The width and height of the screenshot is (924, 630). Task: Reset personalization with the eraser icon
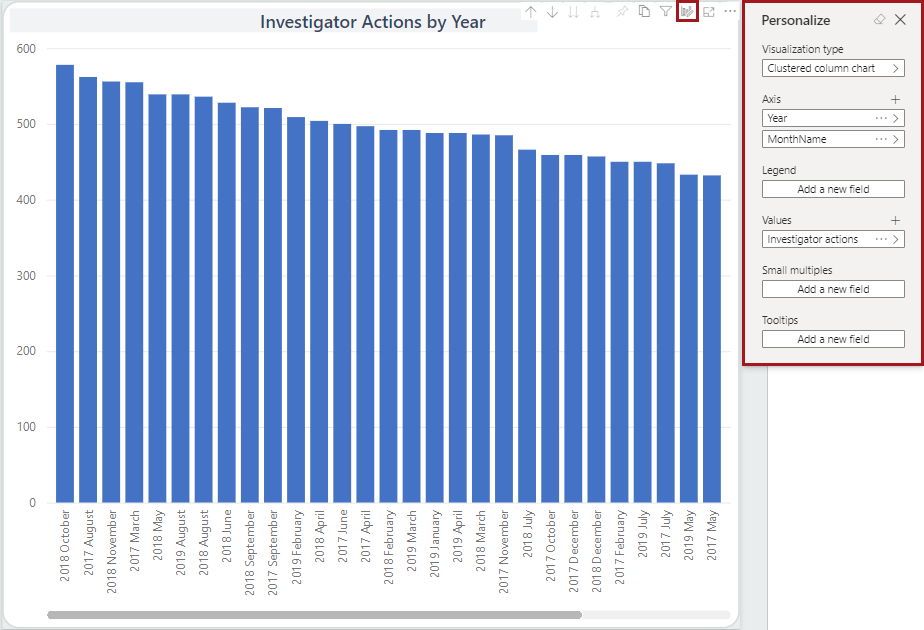tap(879, 20)
